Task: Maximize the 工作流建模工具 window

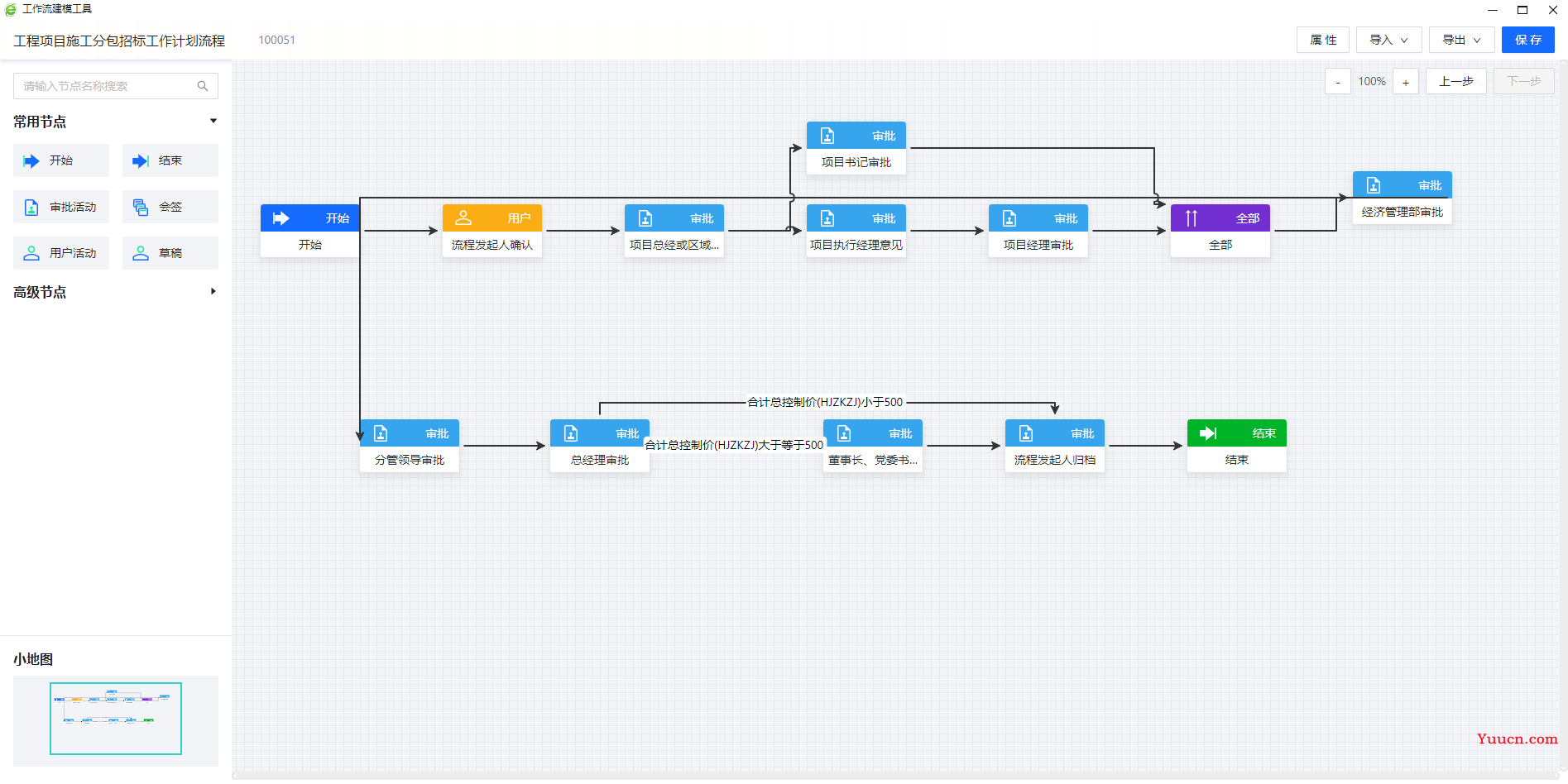Action: coord(1522,10)
